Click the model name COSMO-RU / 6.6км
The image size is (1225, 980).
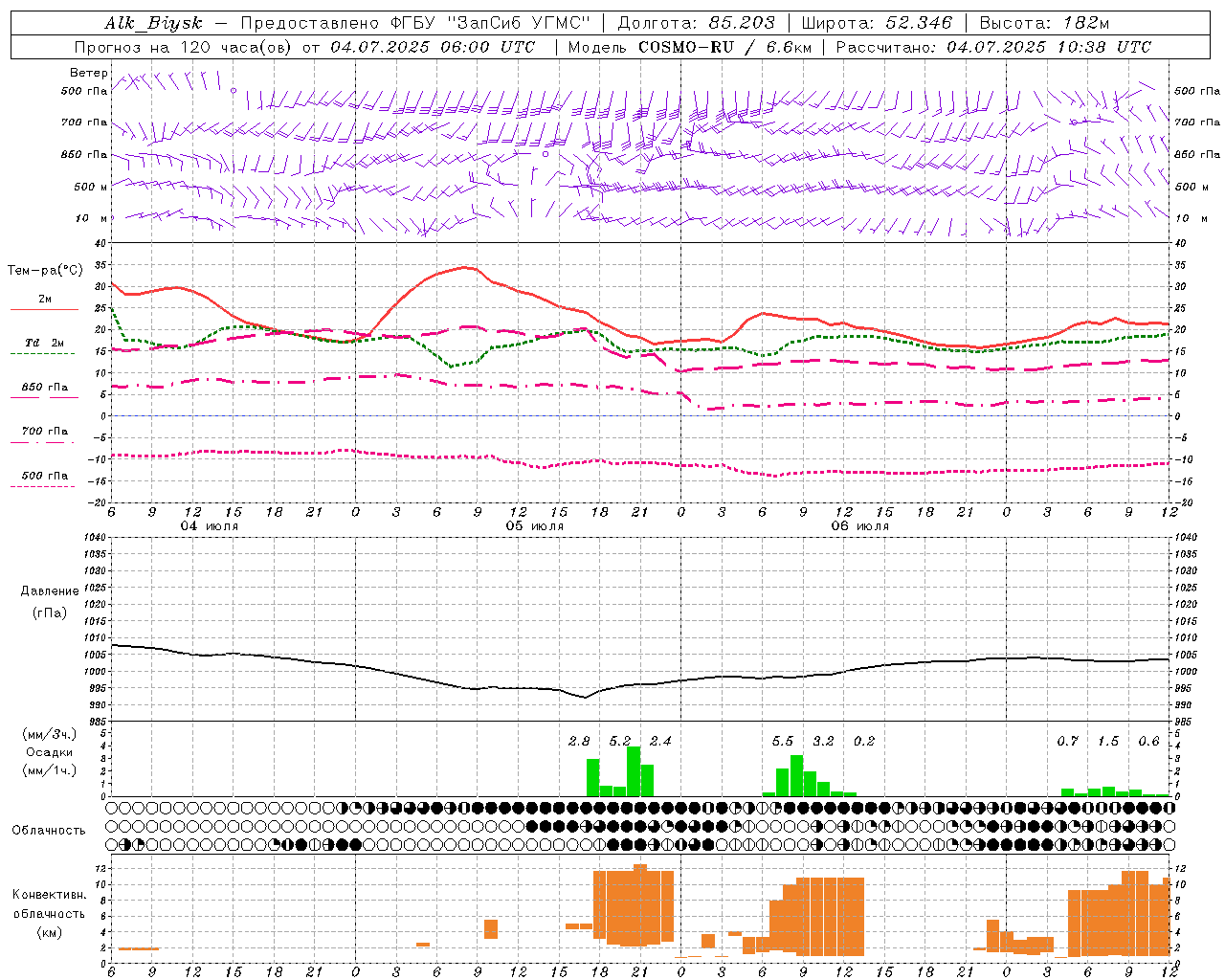click(x=724, y=47)
